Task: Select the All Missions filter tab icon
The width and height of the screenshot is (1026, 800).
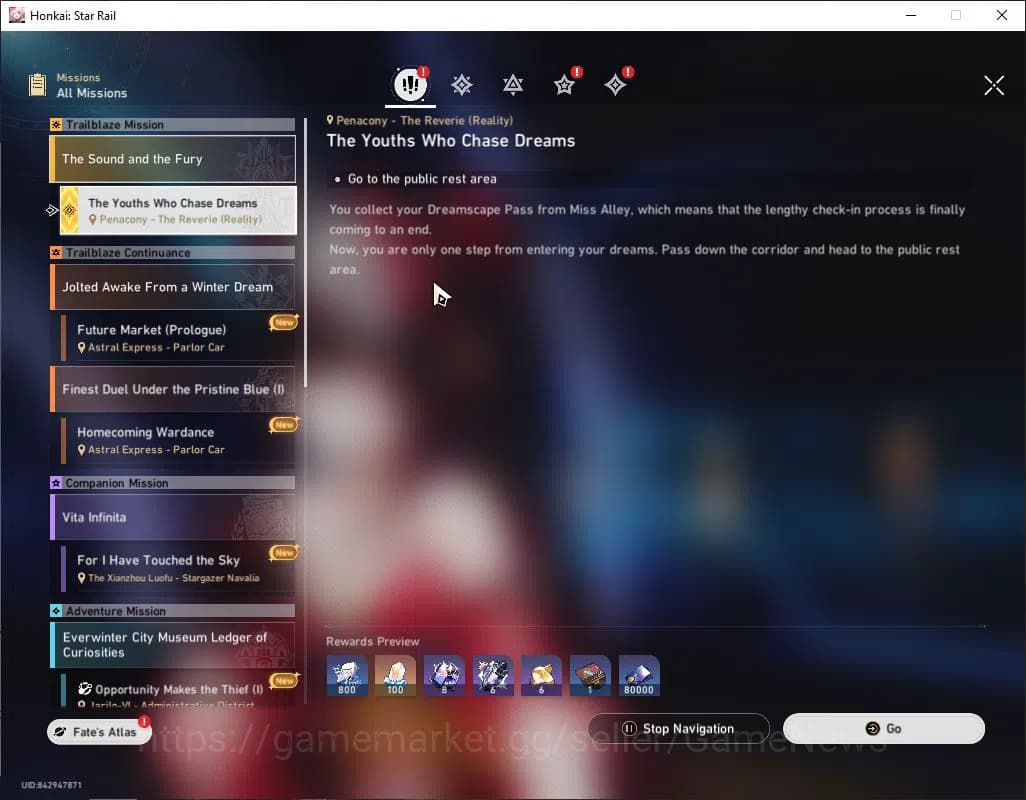Action: [410, 84]
